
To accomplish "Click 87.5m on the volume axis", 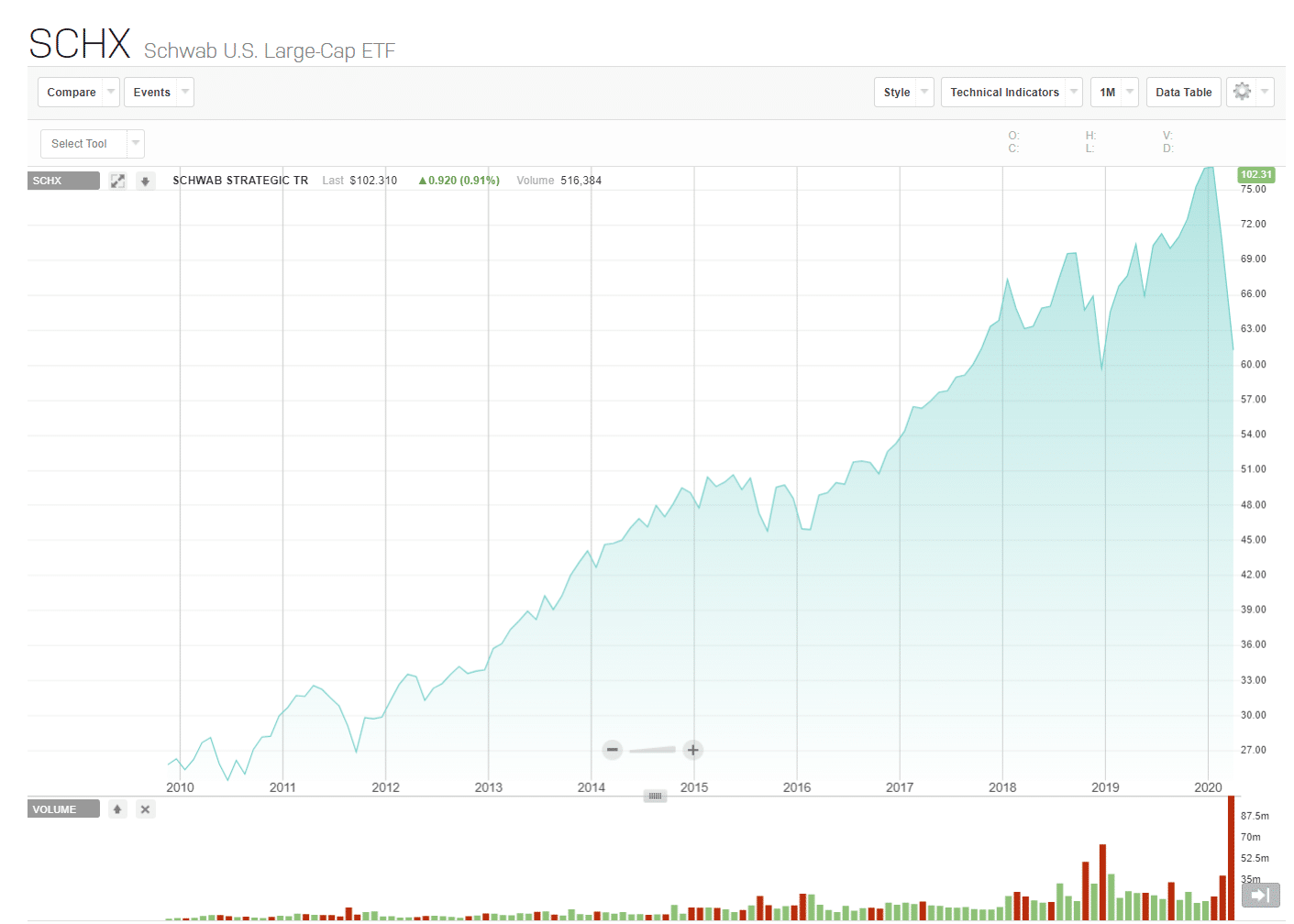I will pyautogui.click(x=1255, y=816).
